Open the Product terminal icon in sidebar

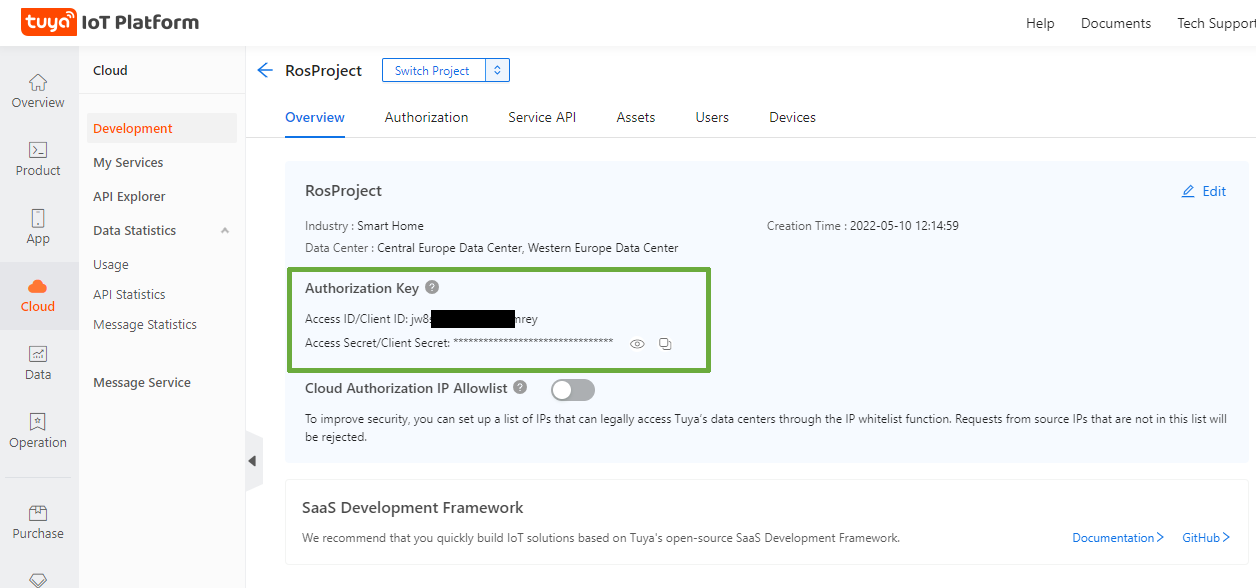[38, 150]
